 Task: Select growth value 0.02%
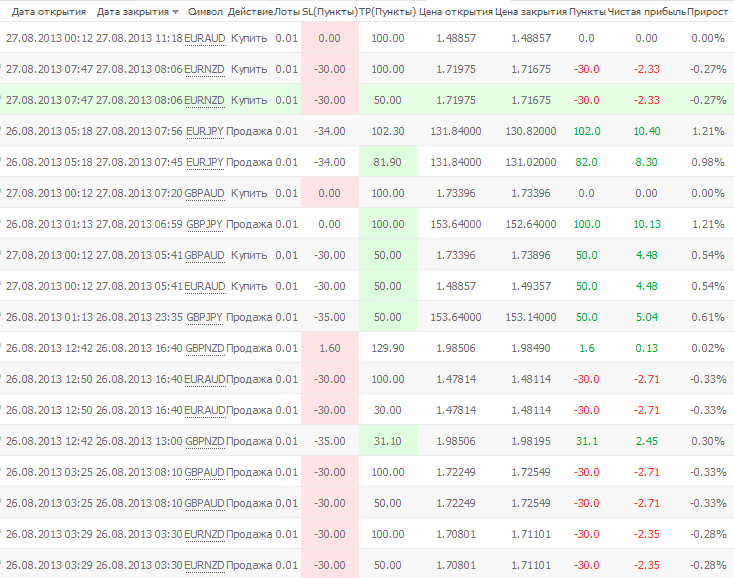pyautogui.click(x=708, y=348)
